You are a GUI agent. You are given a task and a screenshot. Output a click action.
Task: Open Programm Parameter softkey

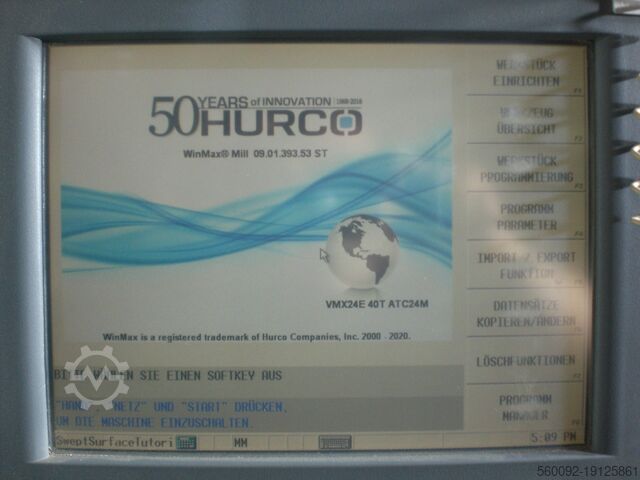[526, 216]
